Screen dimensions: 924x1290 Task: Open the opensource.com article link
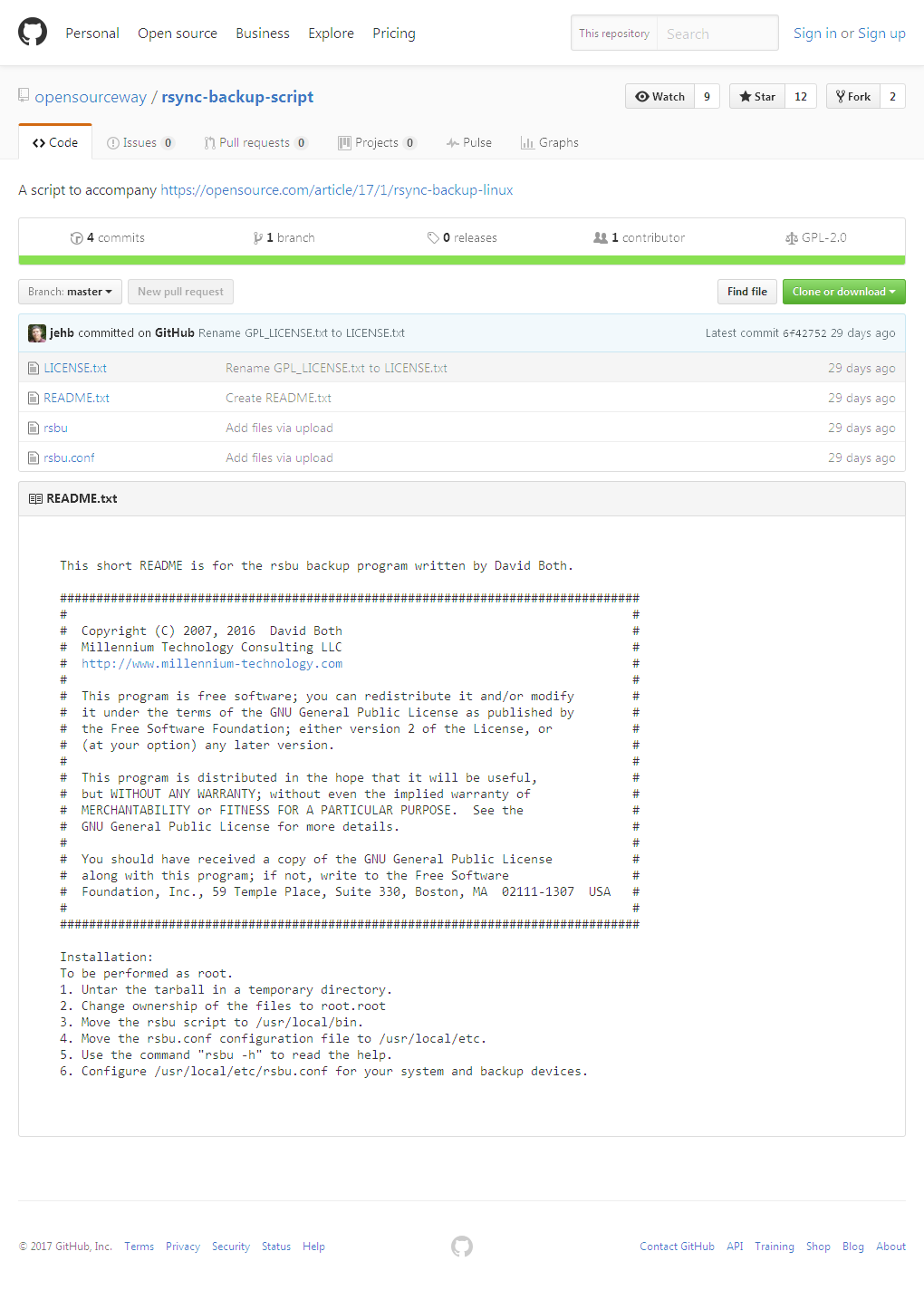click(x=337, y=190)
